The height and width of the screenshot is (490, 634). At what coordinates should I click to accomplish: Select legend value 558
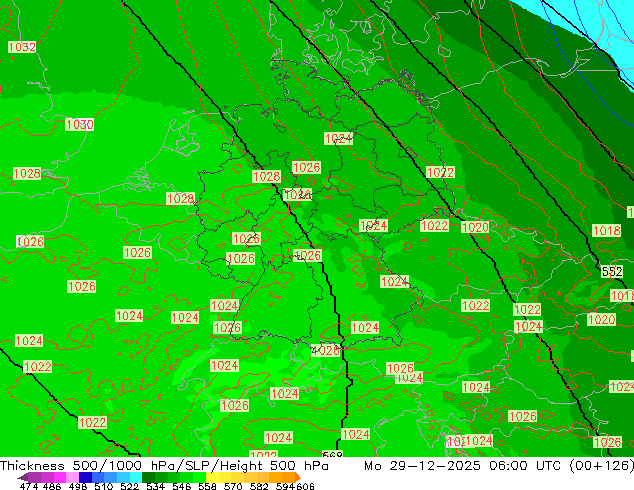(x=207, y=486)
